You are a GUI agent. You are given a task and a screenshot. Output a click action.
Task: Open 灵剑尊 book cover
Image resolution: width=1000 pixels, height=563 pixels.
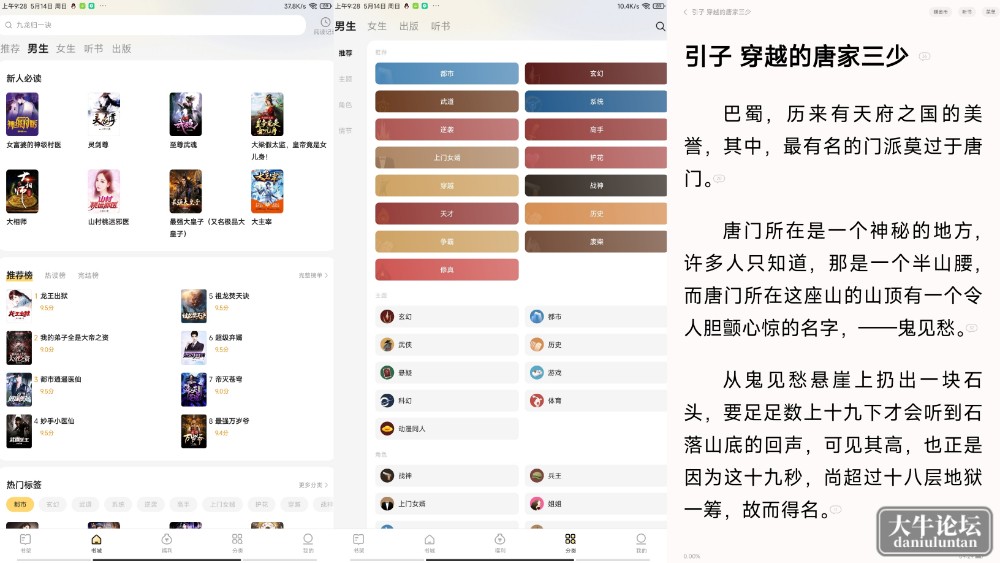pos(104,114)
